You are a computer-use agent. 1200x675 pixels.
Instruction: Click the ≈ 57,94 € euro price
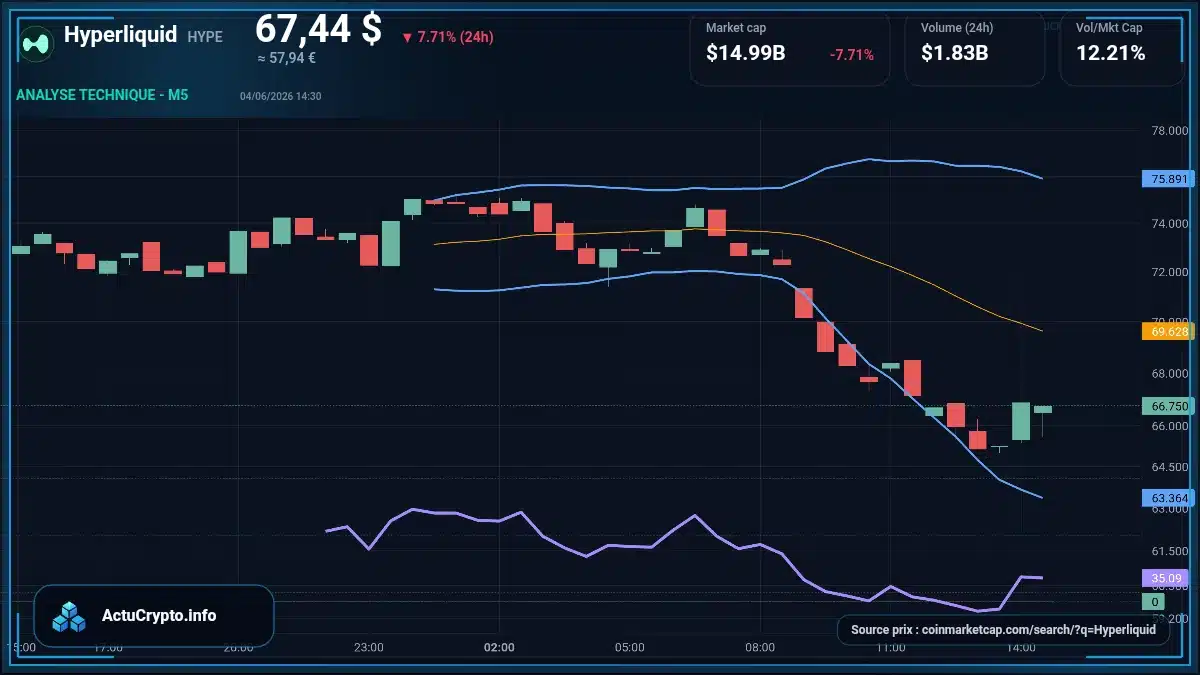click(286, 58)
